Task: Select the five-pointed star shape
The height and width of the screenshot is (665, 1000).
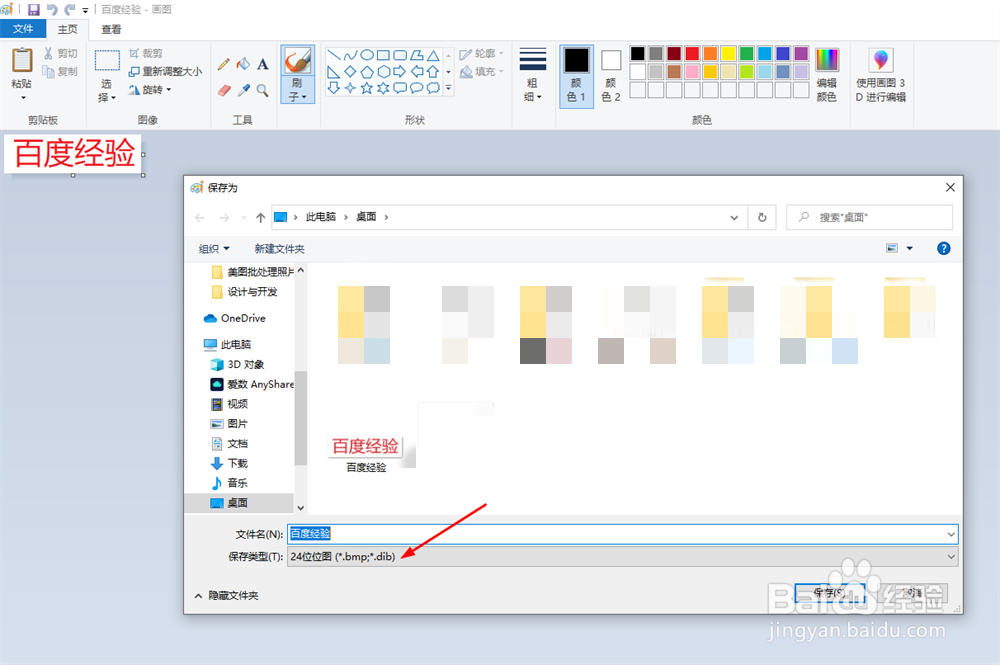Action: point(368,87)
